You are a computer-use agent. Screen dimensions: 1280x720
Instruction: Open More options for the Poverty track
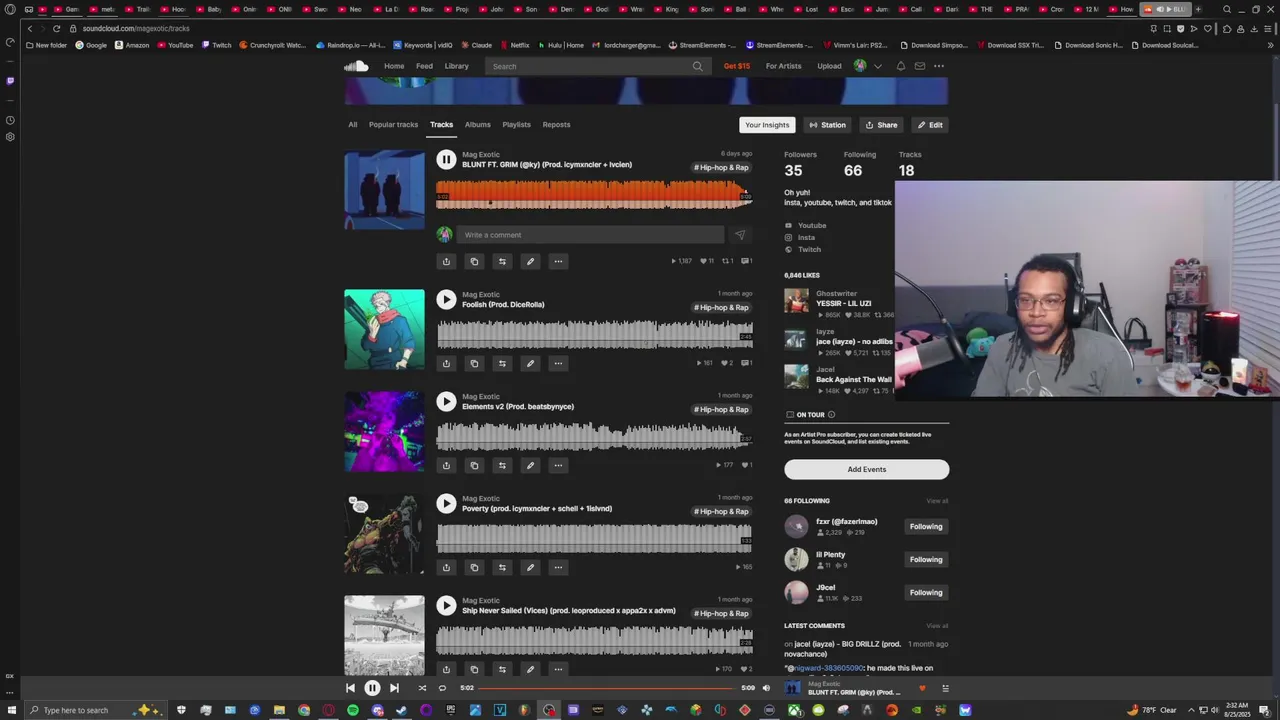tap(558, 567)
